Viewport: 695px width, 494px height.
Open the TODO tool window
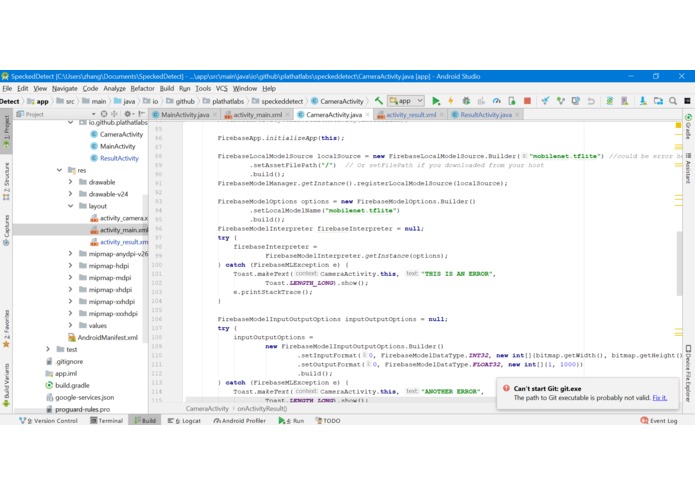click(x=328, y=420)
